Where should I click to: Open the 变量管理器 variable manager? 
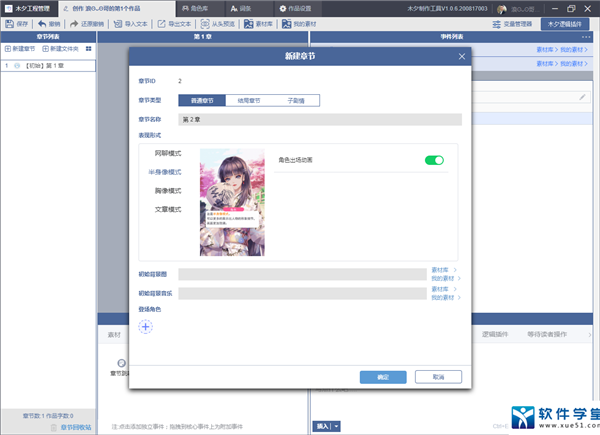tap(512, 24)
